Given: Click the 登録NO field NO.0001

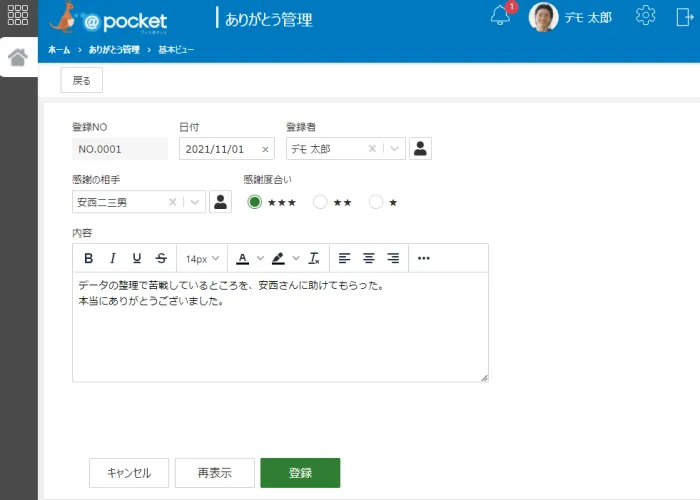Looking at the screenshot, I should point(120,149).
